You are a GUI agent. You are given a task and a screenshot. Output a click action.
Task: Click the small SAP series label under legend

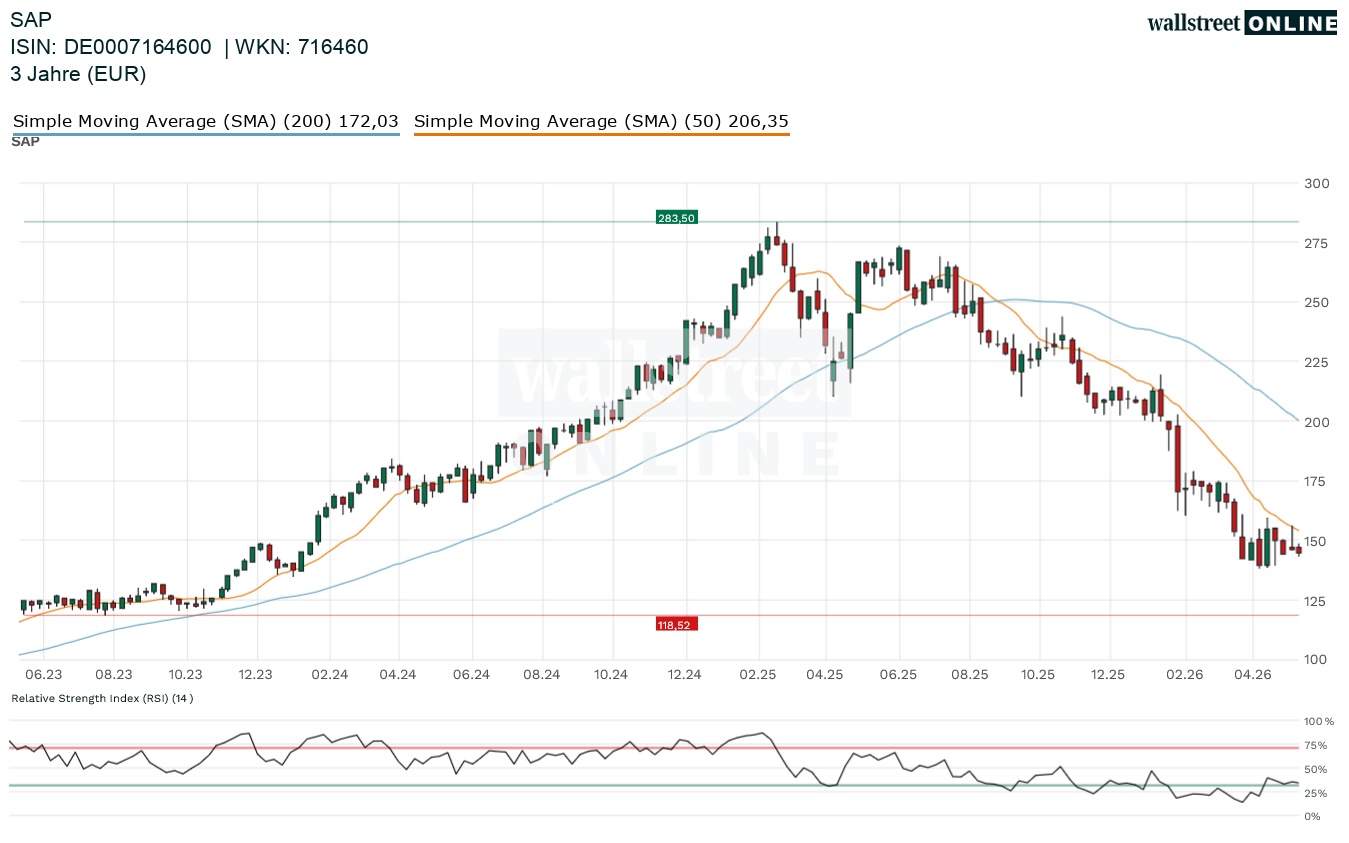(x=25, y=142)
